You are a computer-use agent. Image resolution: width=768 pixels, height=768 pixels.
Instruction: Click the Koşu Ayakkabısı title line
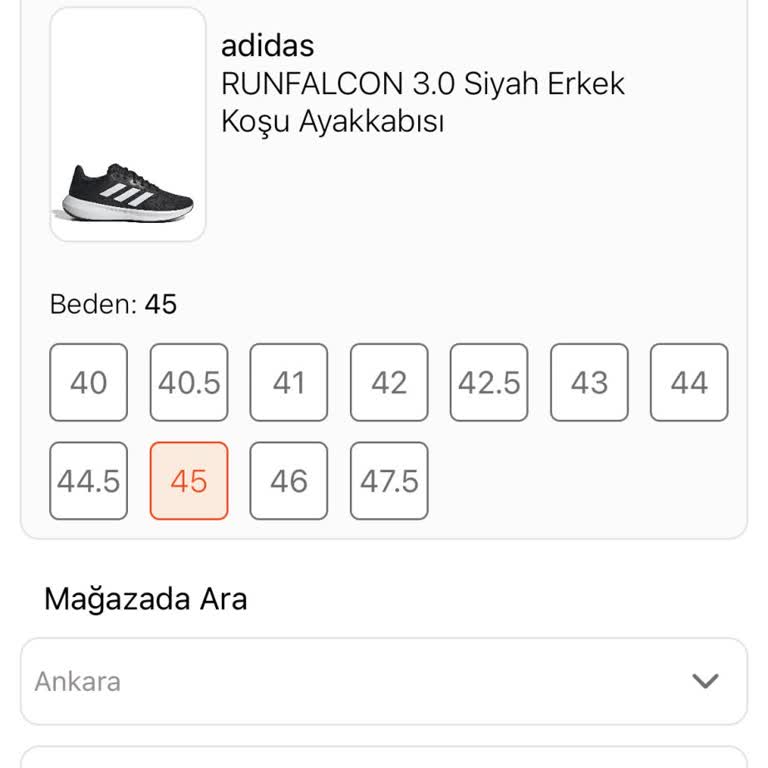(x=332, y=121)
